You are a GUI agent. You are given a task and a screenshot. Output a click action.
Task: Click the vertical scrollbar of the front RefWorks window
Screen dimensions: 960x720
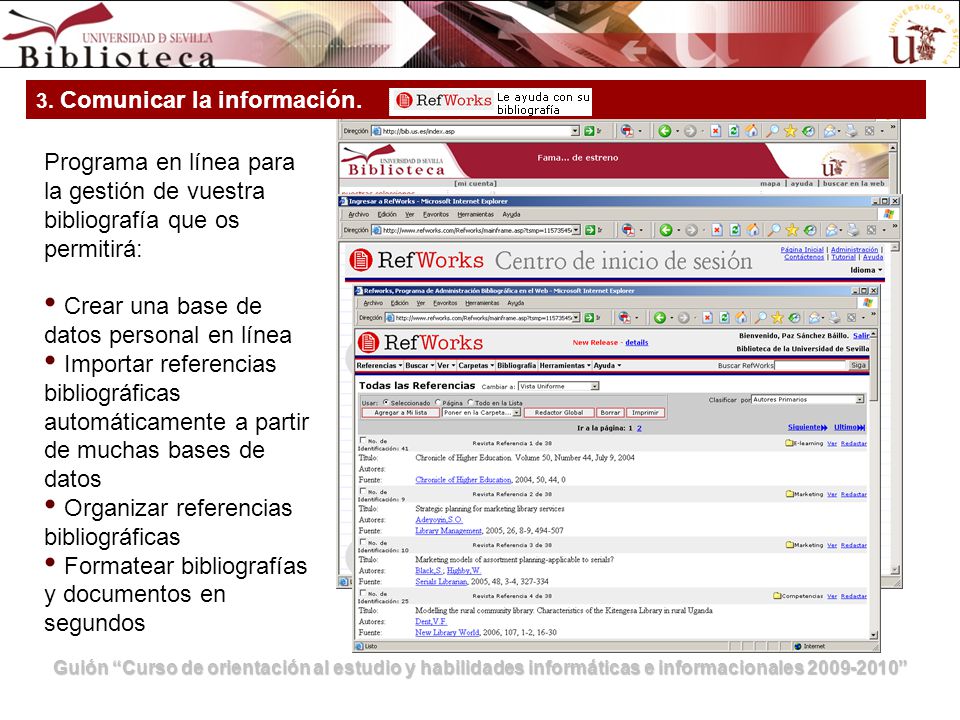874,484
